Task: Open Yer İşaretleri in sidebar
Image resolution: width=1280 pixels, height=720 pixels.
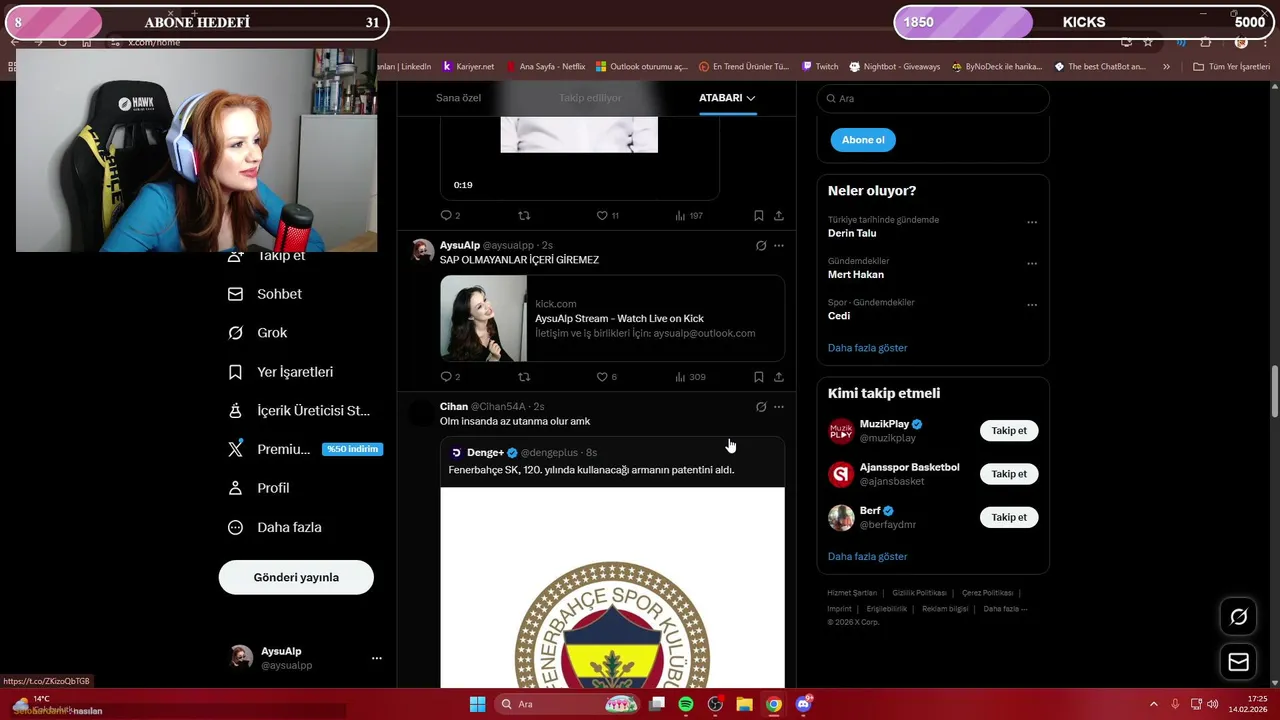Action: pos(281,372)
